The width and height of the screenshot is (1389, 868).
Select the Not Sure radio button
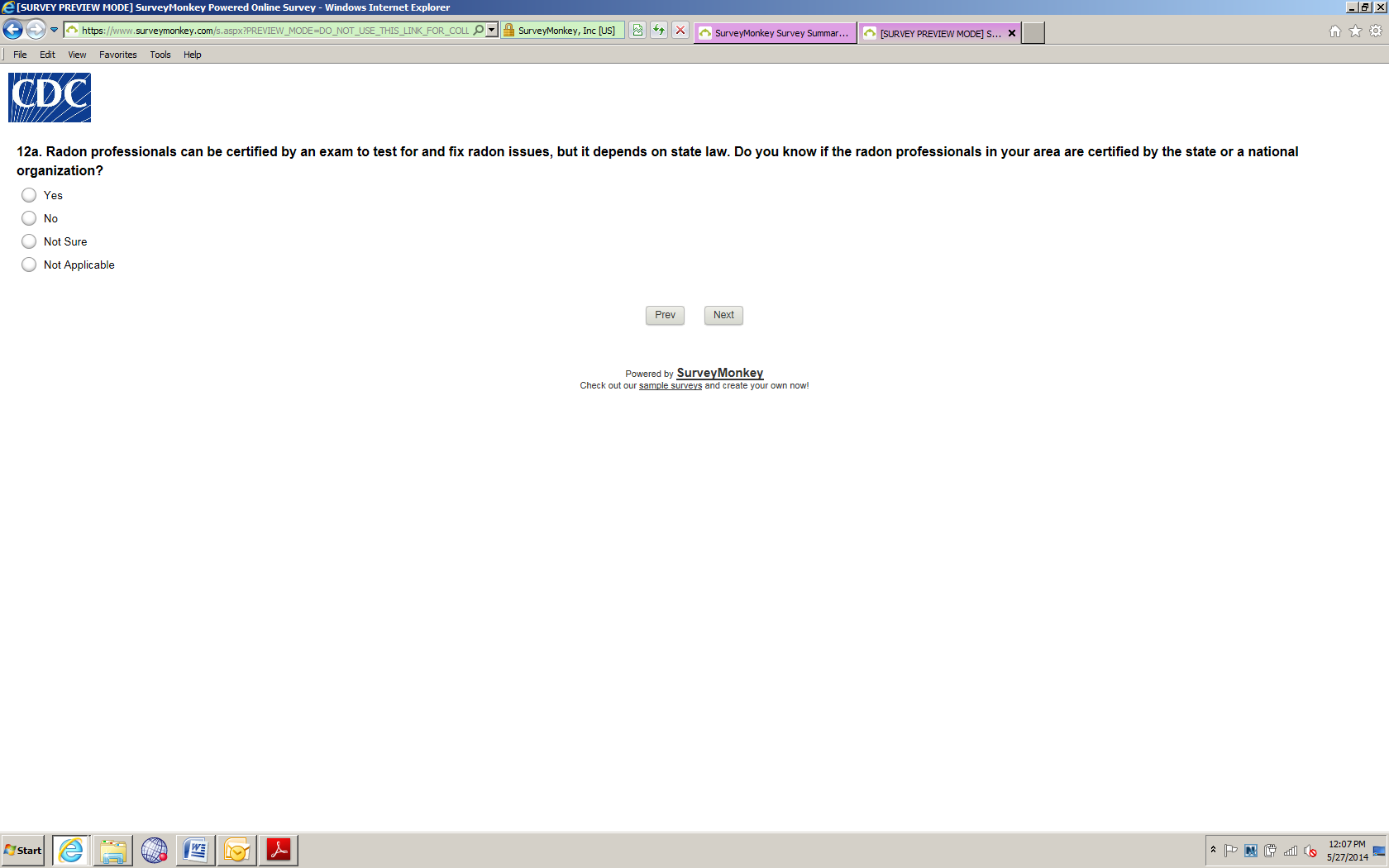pyautogui.click(x=29, y=241)
